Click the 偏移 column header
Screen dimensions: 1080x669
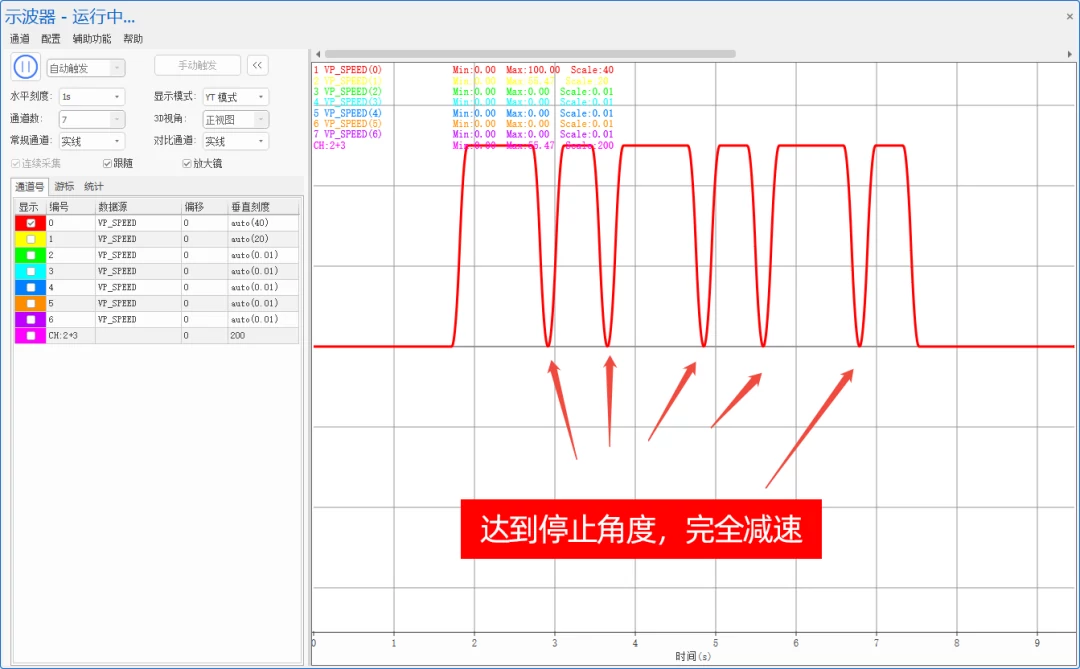pyautogui.click(x=205, y=207)
